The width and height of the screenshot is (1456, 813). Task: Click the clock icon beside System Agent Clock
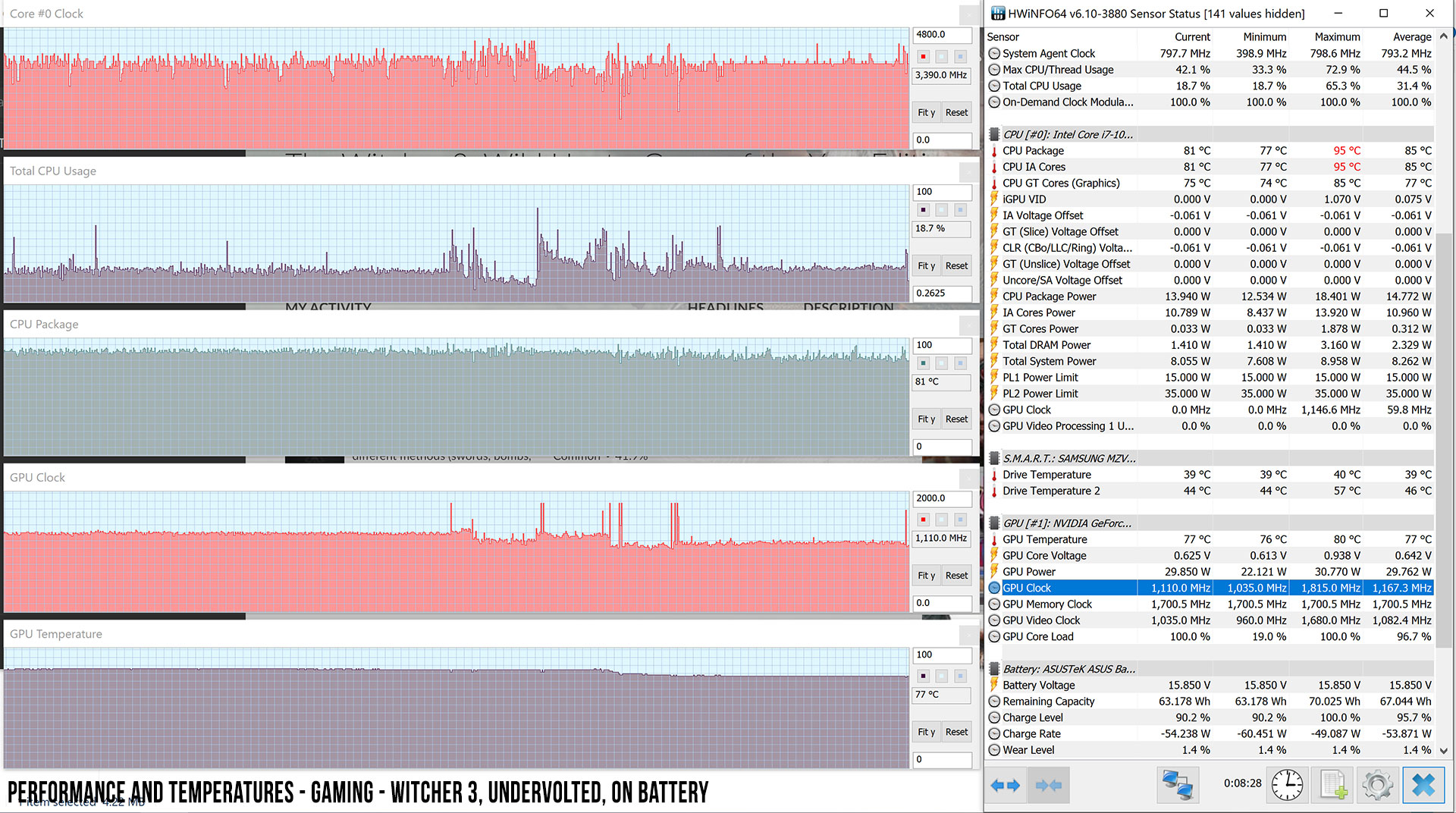[x=994, y=54]
